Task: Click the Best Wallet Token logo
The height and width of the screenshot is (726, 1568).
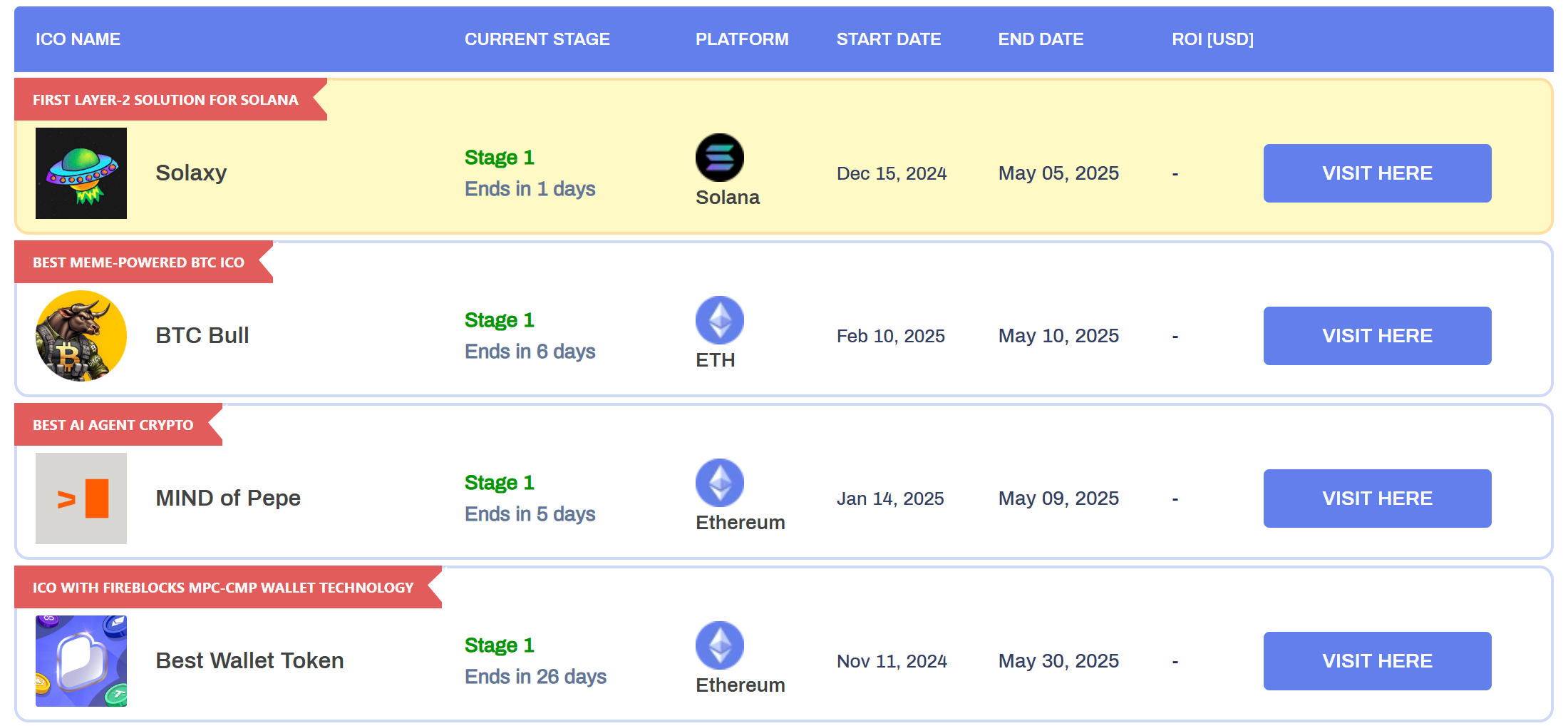Action: (x=81, y=661)
